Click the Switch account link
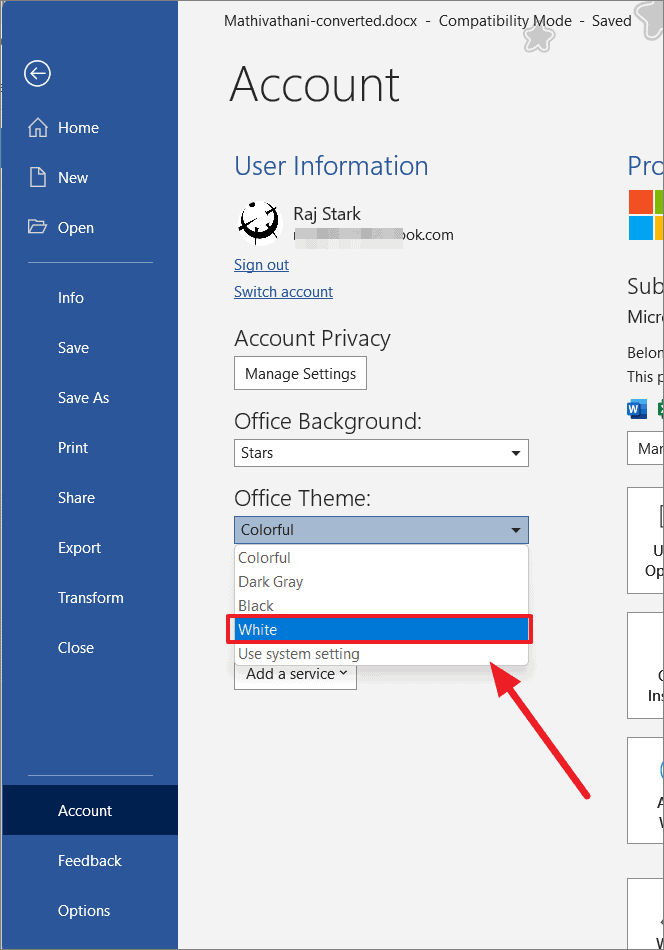The width and height of the screenshot is (664, 950). coord(284,291)
